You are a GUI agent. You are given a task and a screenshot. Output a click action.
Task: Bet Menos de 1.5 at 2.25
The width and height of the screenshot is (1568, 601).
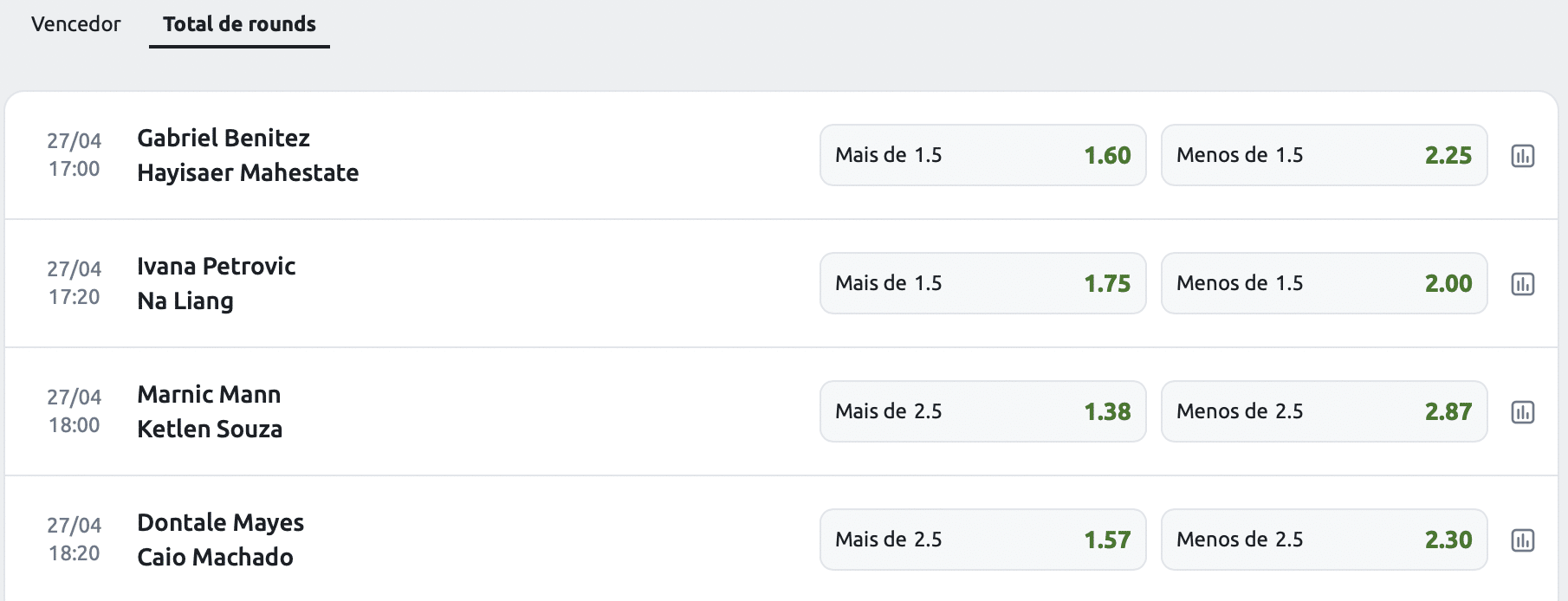click(x=1325, y=155)
